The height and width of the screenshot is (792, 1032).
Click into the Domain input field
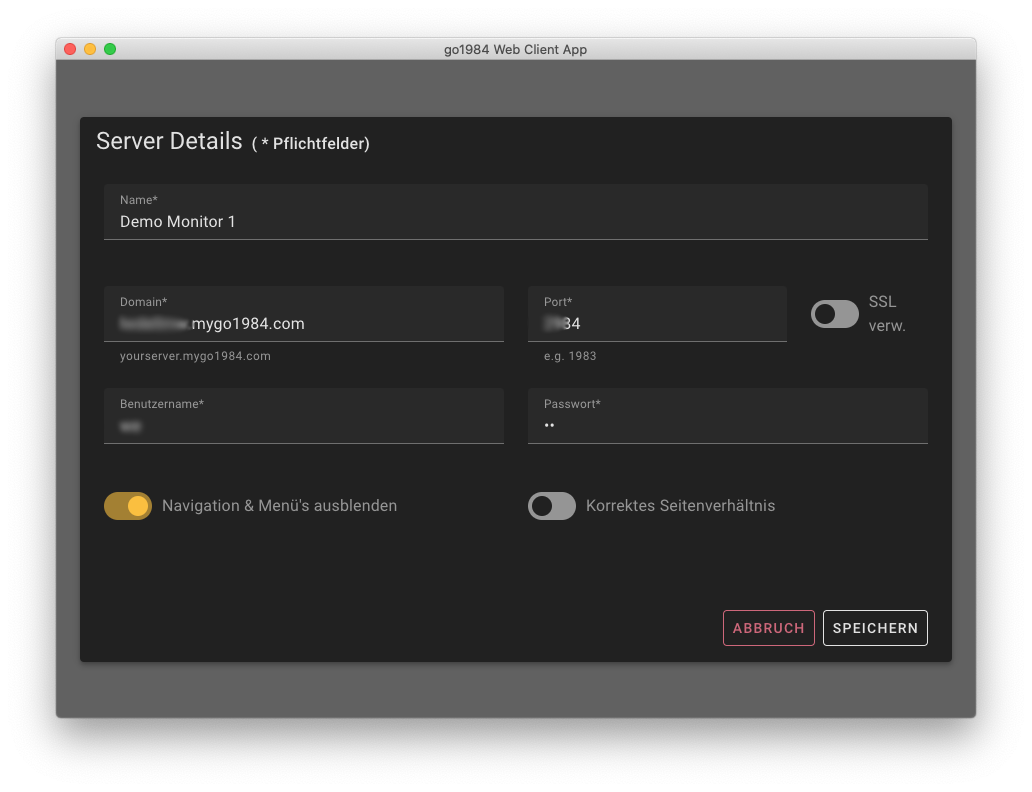pos(303,323)
